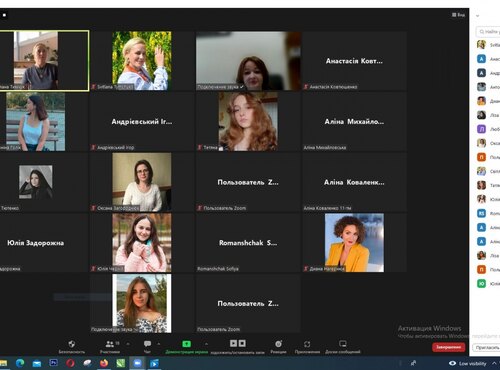
Task: Open Photoshop from the taskbar
Action: point(53,363)
